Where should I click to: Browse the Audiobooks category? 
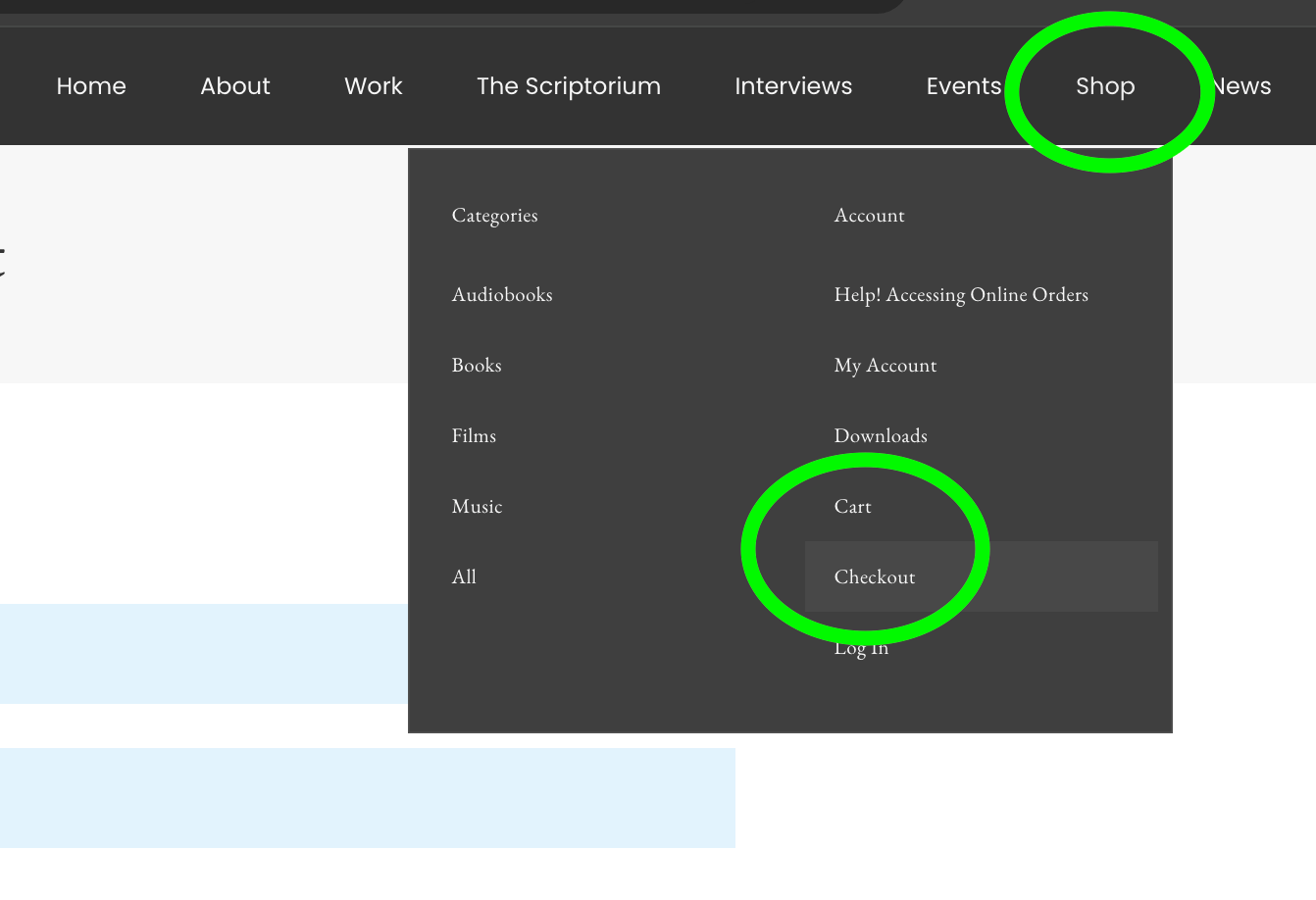pos(502,295)
